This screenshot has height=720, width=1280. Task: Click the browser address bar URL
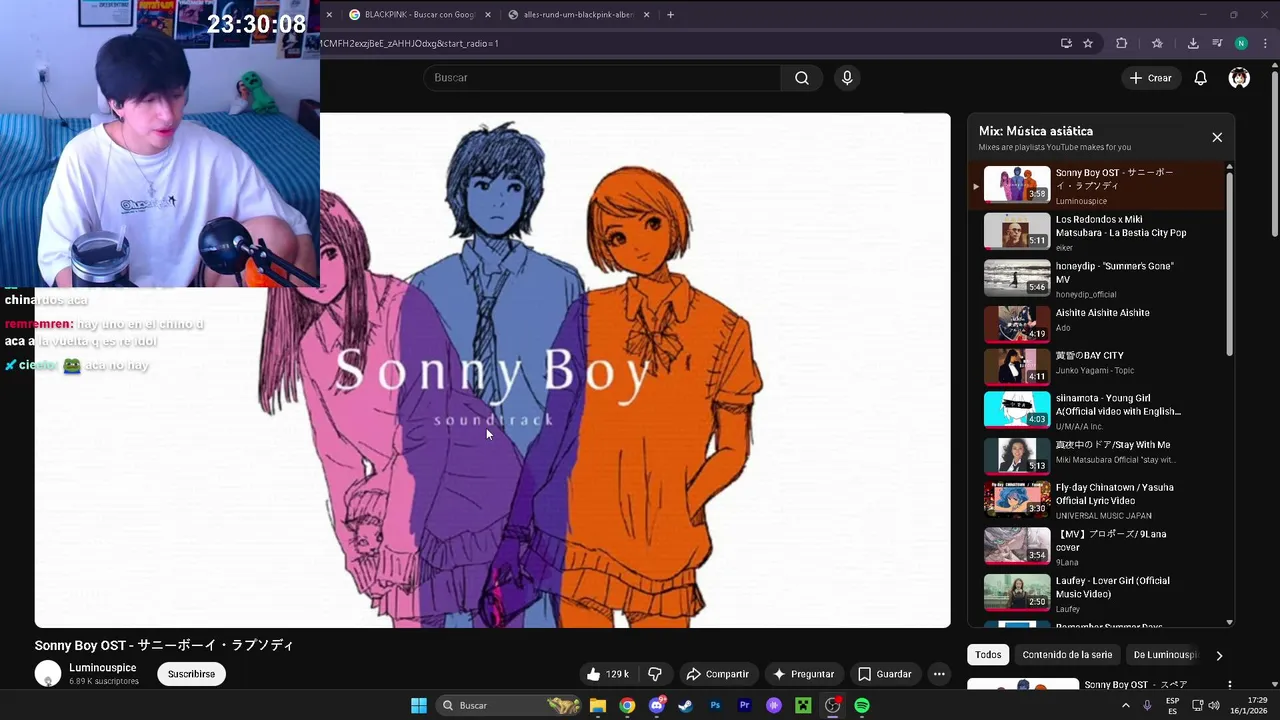coord(409,43)
